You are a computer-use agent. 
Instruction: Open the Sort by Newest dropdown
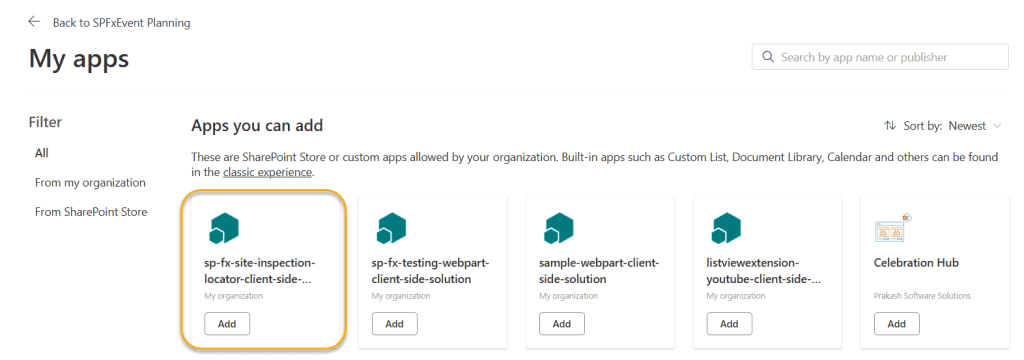coord(942,125)
